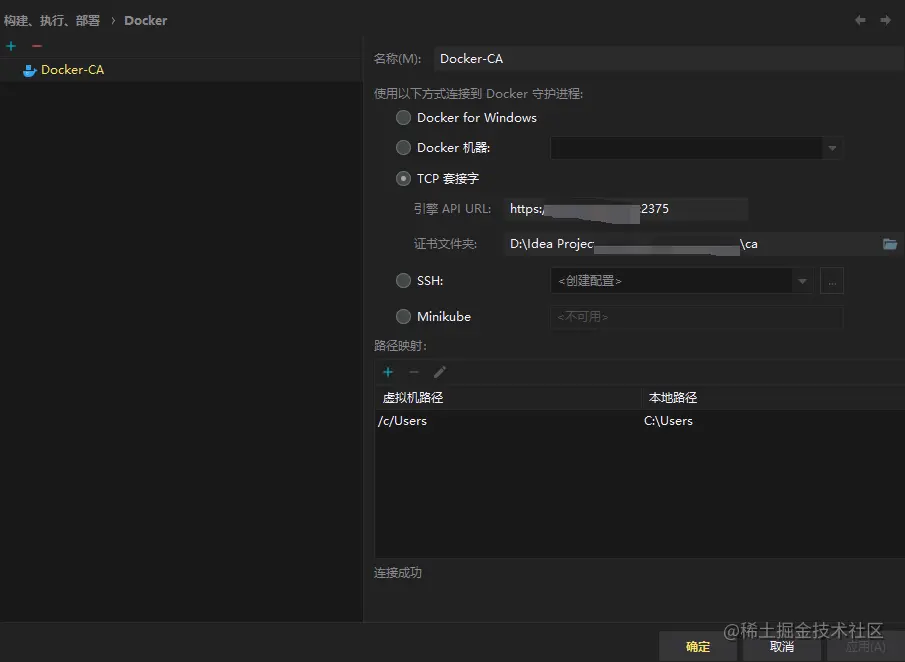Click the 名称 name input field
The image size is (905, 662).
coord(669,59)
